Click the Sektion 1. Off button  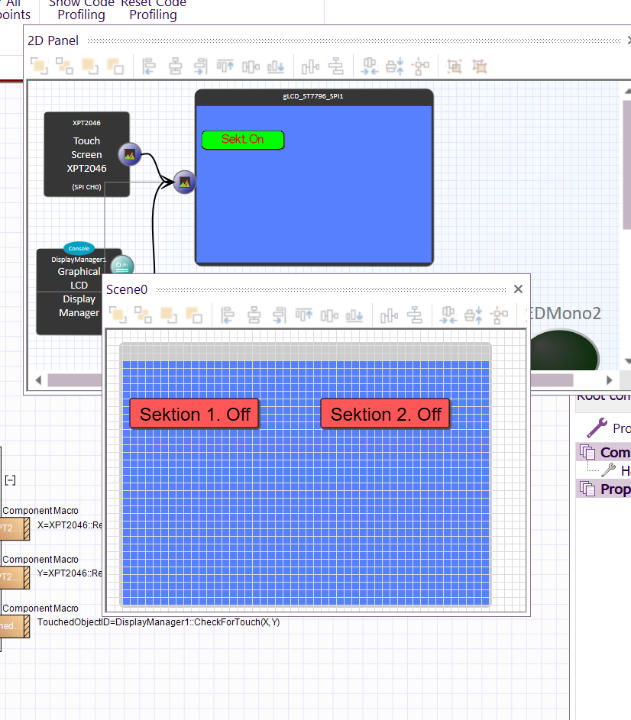coord(195,414)
